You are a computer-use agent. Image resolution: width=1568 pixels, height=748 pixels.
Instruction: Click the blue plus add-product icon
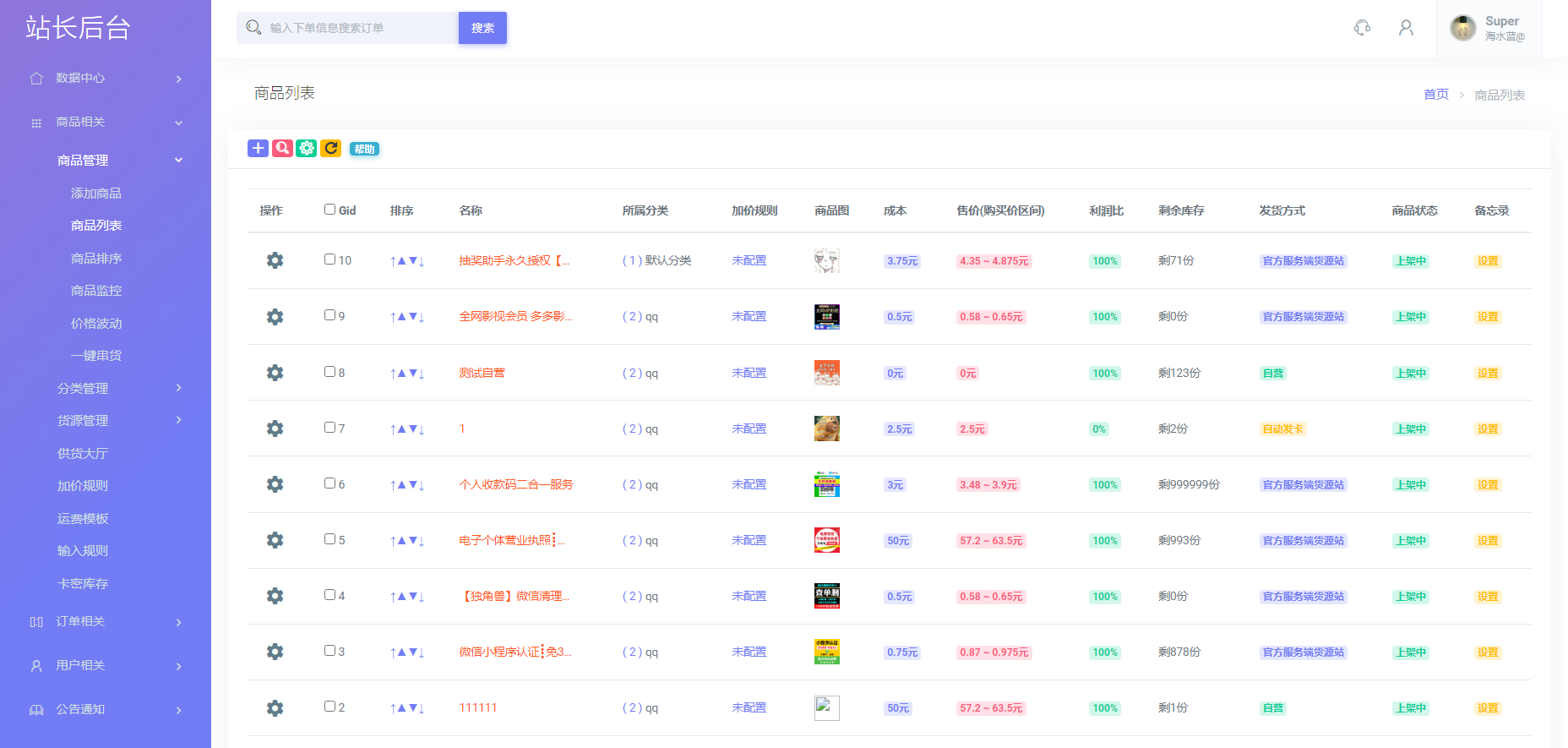[258, 149]
